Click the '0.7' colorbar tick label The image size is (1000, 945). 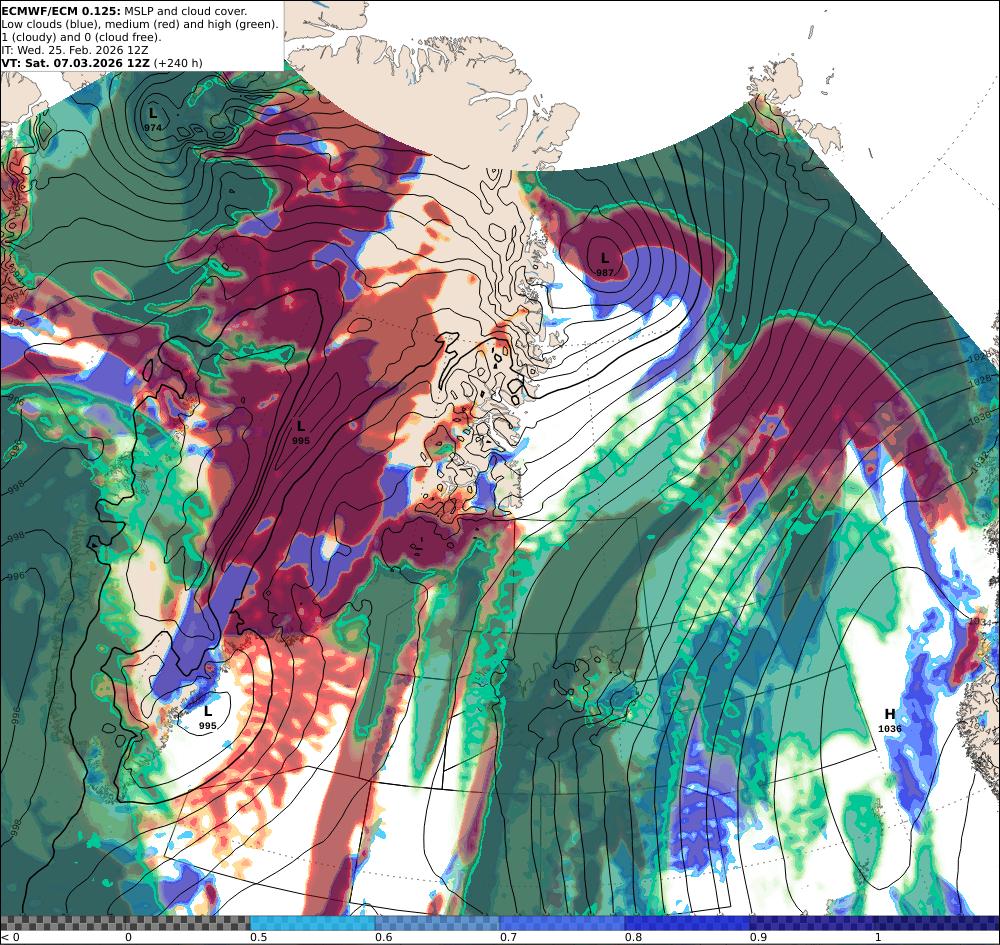508,937
